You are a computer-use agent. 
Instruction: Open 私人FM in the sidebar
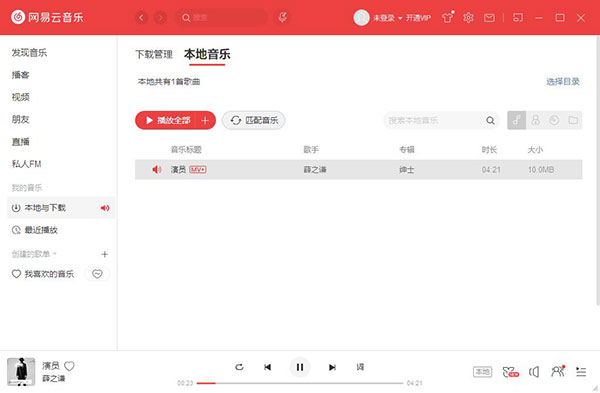tap(26, 164)
